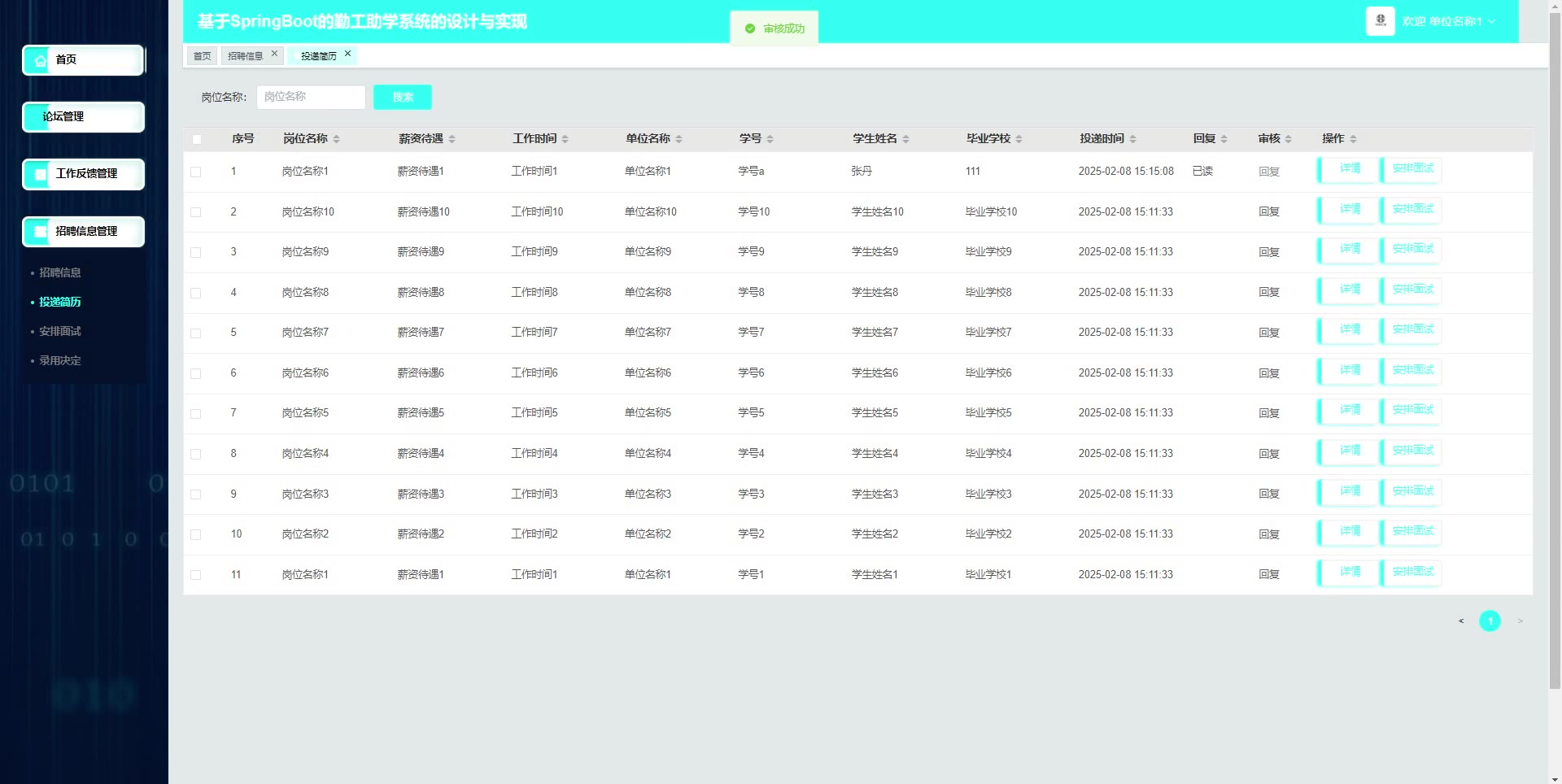This screenshot has height=784, width=1562.
Task: Expand the 工作反馈管理 menu
Action: coord(84,174)
